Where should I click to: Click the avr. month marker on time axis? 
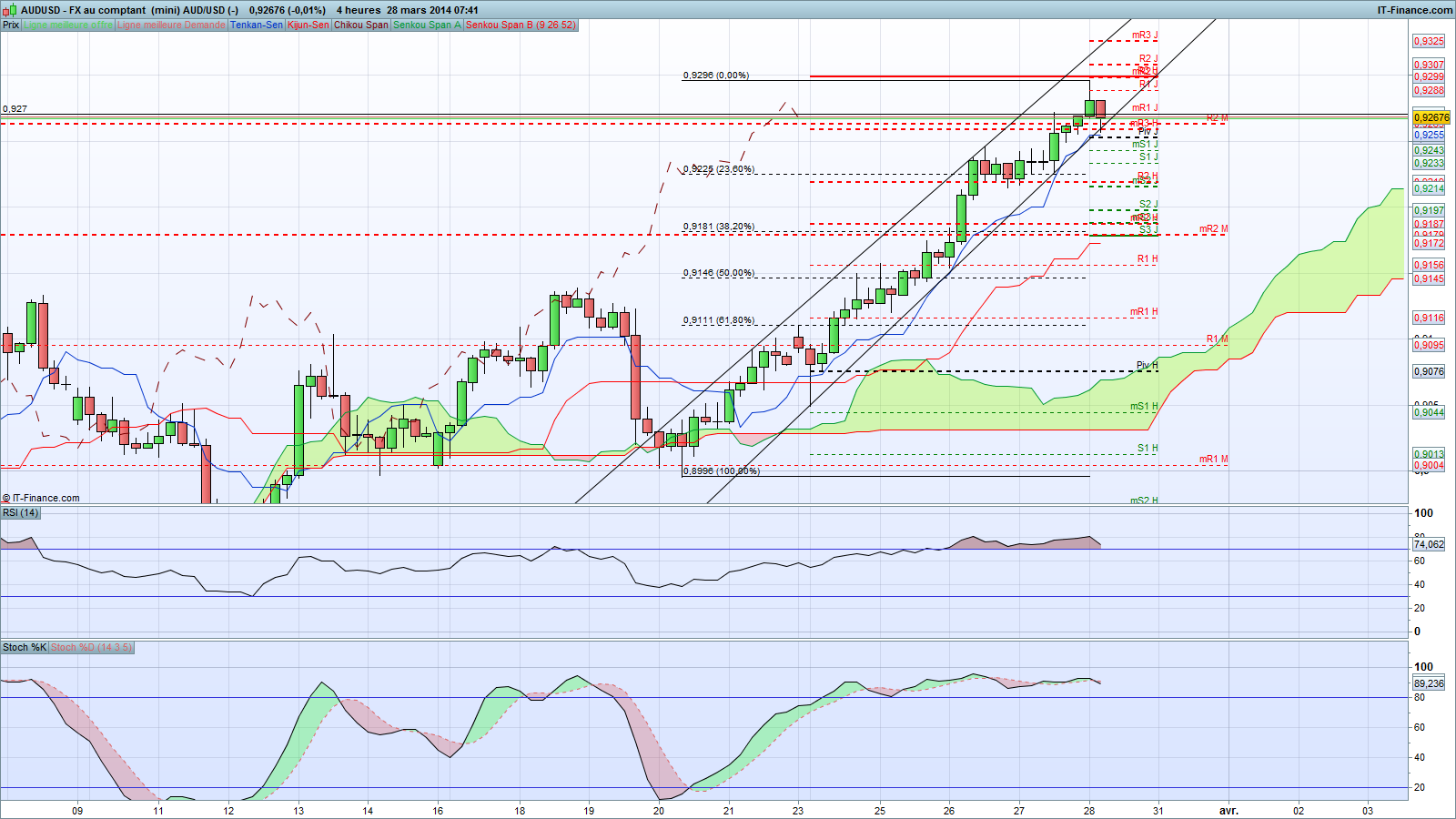pos(1228,810)
